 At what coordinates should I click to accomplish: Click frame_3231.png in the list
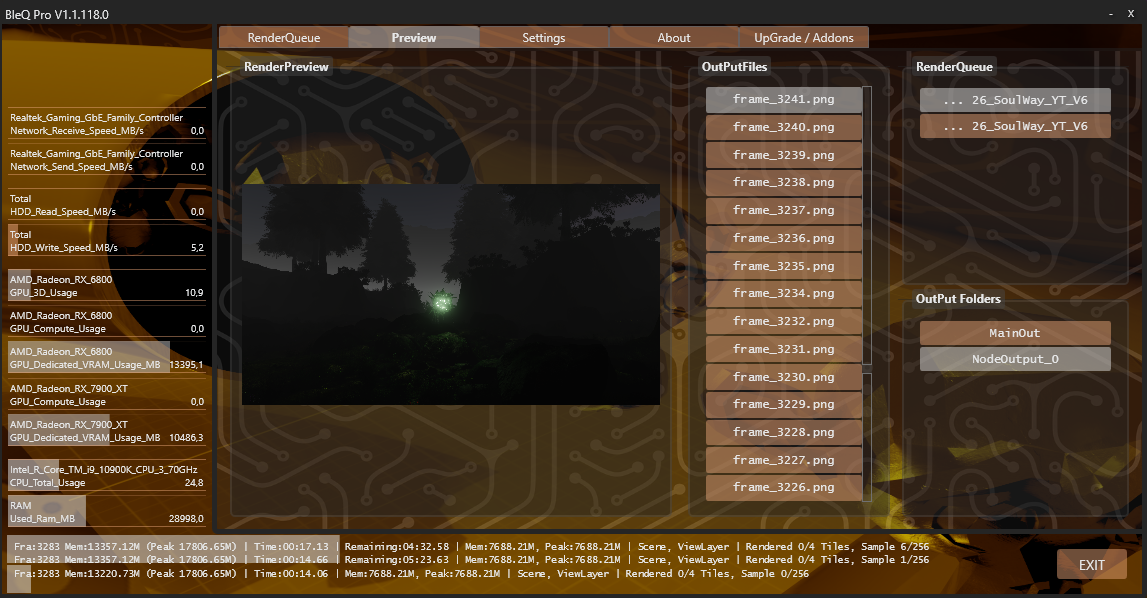783,349
